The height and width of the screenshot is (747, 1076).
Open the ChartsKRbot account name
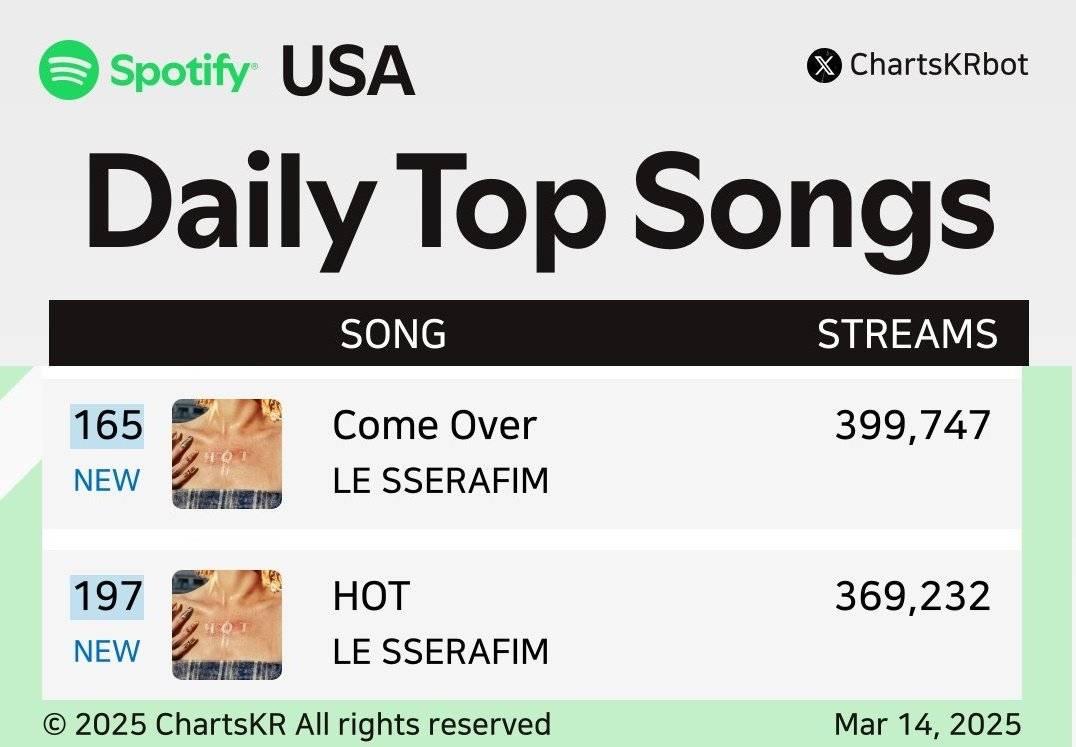tap(939, 65)
